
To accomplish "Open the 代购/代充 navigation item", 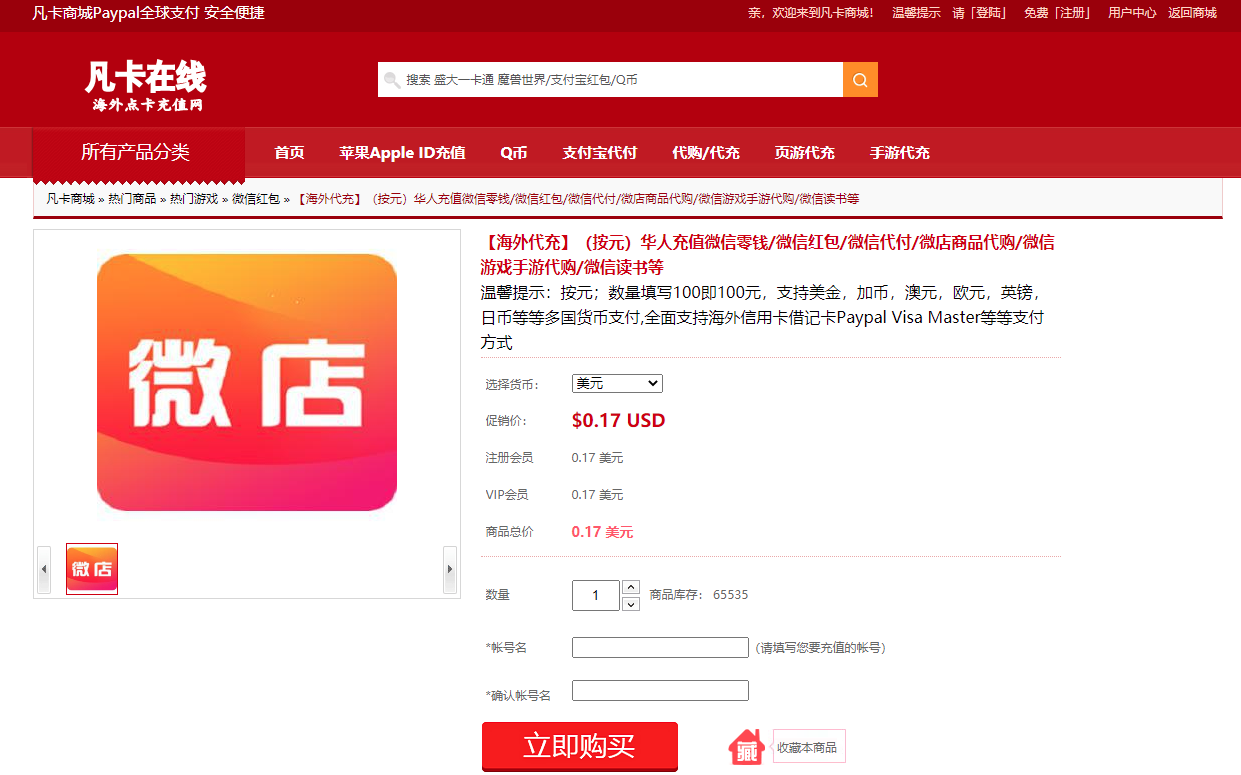I will [706, 153].
